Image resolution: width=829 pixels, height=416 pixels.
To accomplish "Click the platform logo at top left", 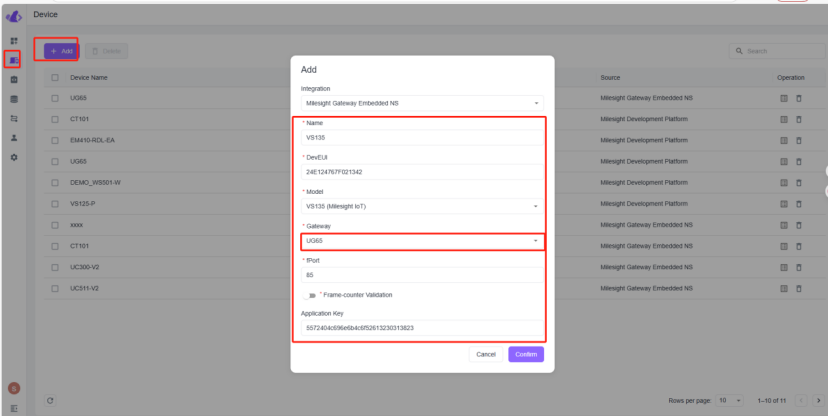I will pos(14,17).
